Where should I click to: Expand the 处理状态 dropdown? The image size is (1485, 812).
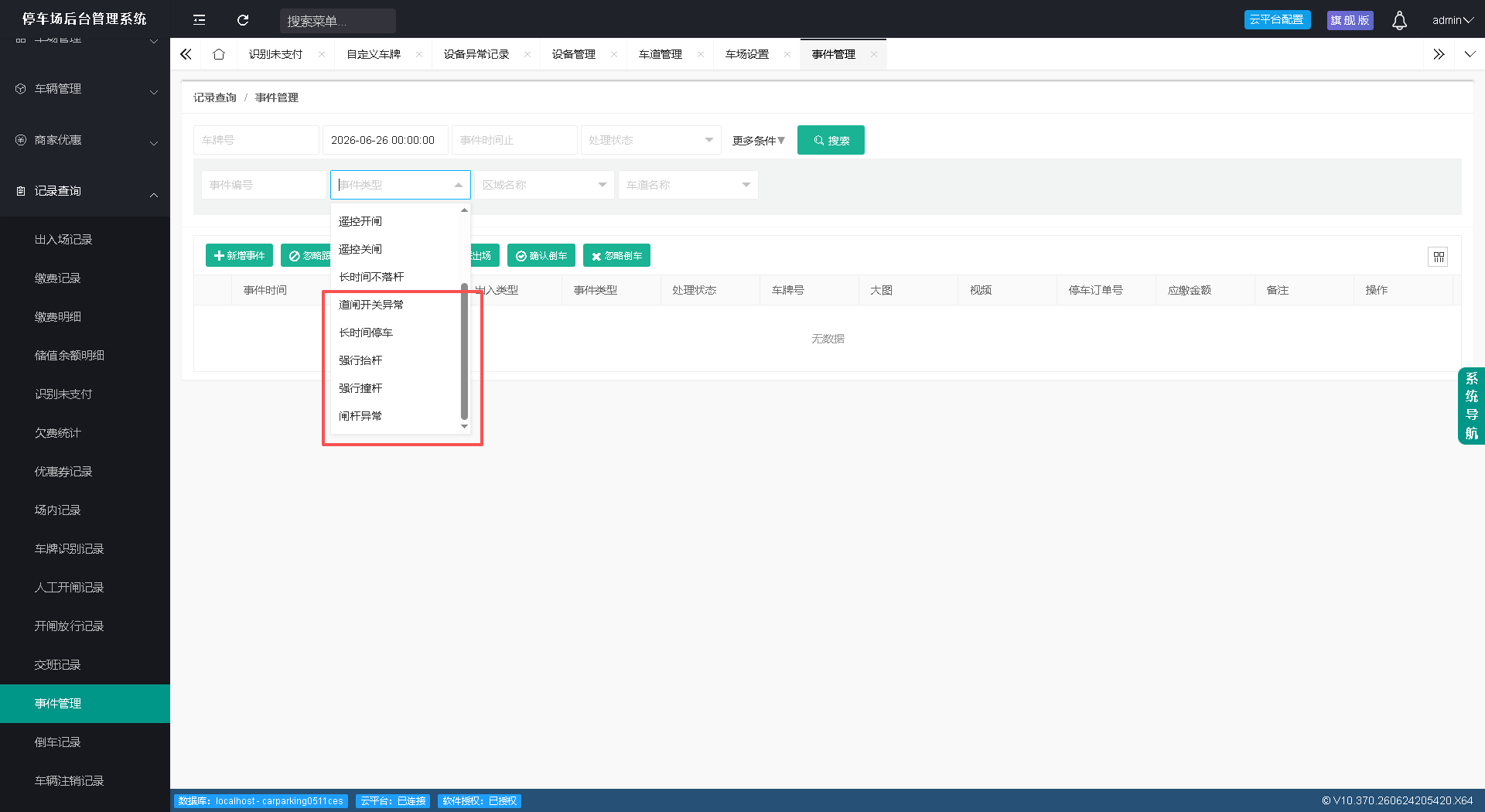pos(650,140)
